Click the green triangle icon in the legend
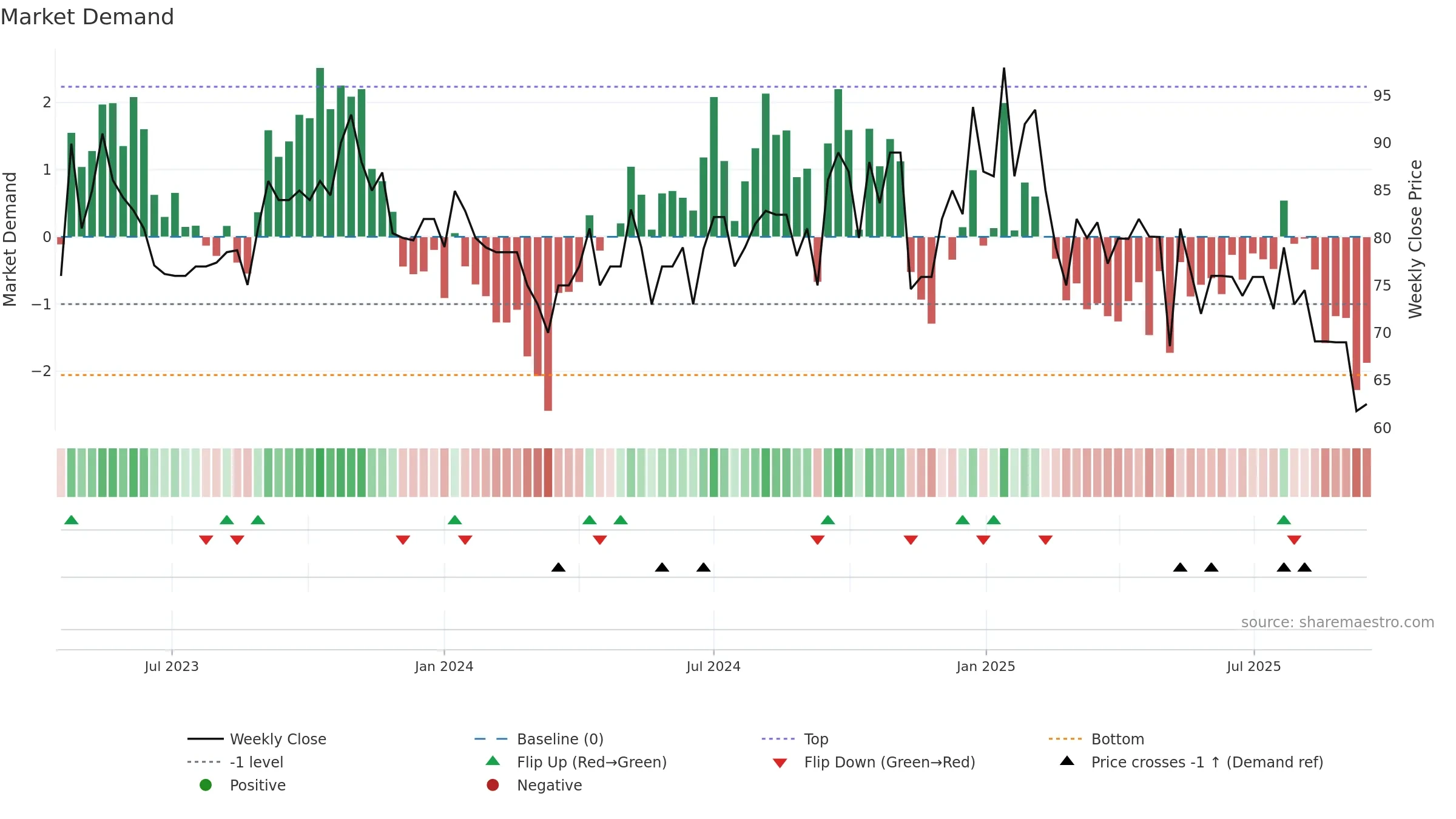 [x=493, y=761]
